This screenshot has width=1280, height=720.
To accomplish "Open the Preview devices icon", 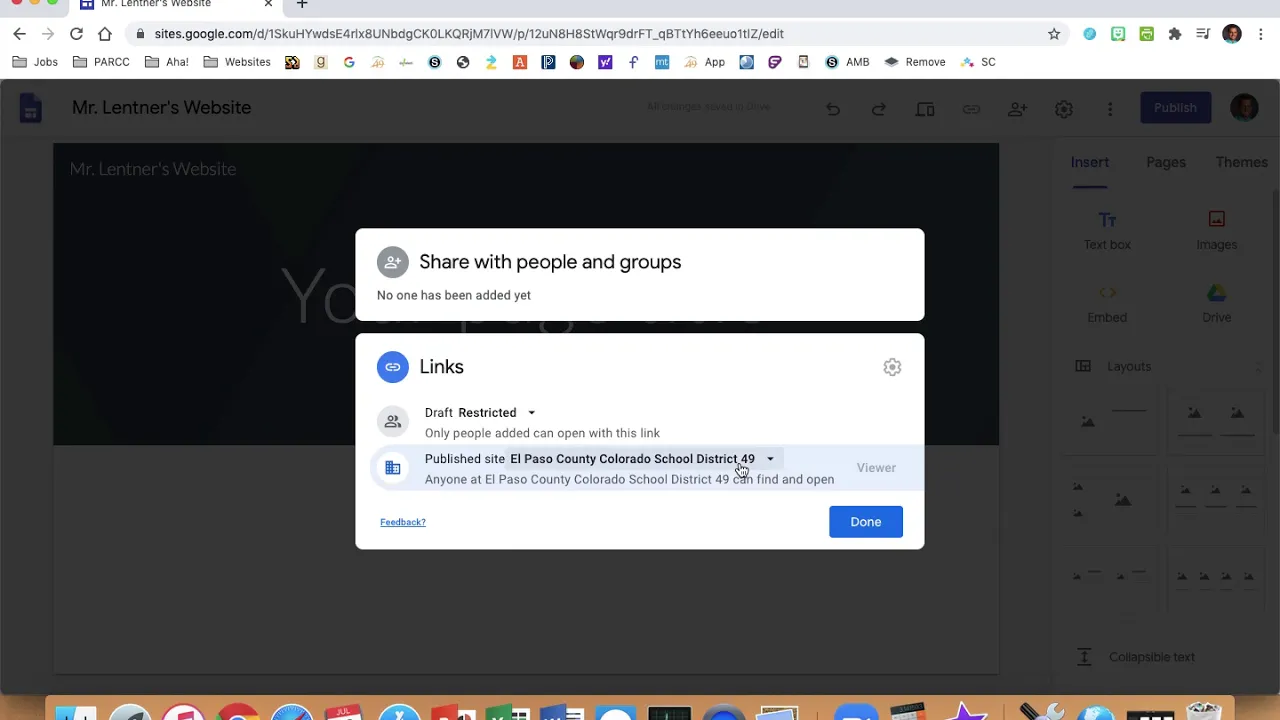I will pos(925,109).
